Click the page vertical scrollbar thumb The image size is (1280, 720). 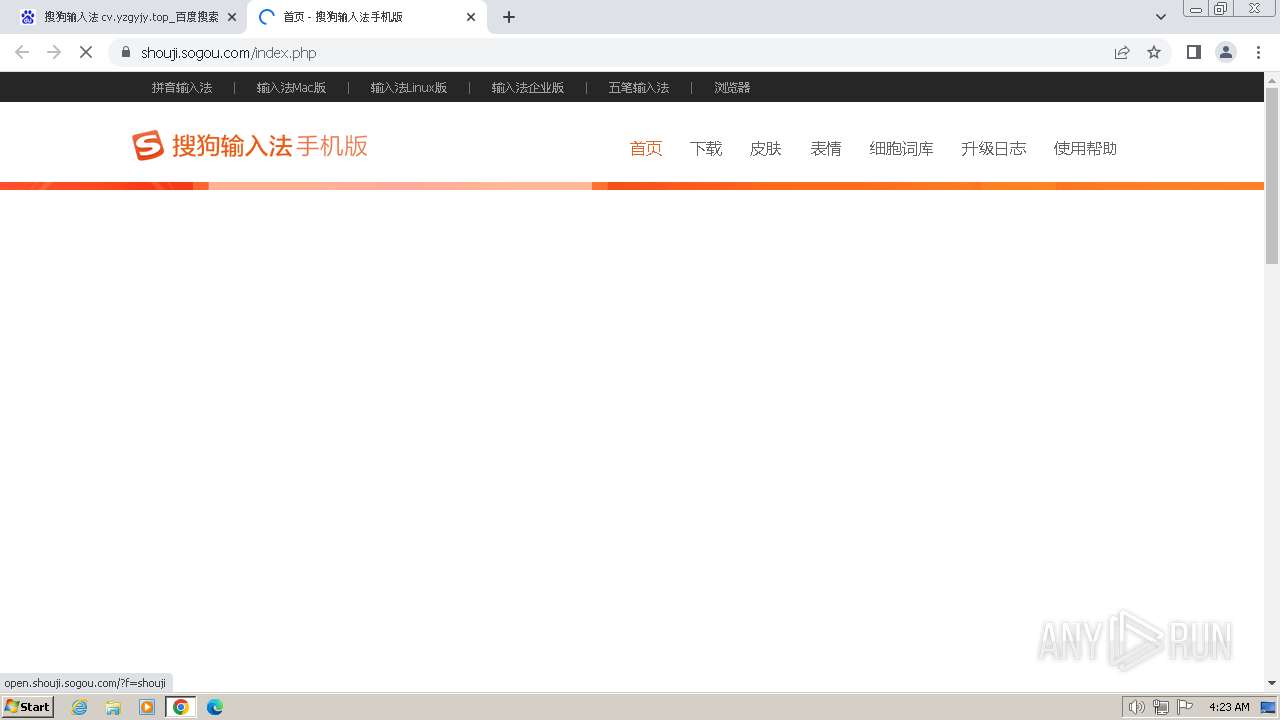[x=1272, y=175]
